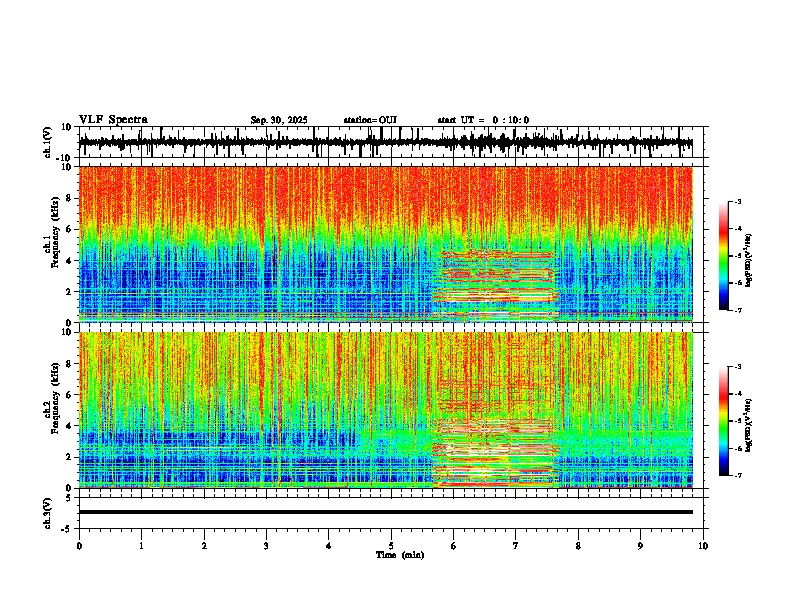Click the strong emission burst in ch.1 spectrogram
Image resolution: width=792 pixels, height=612 pixels.
click(495, 285)
